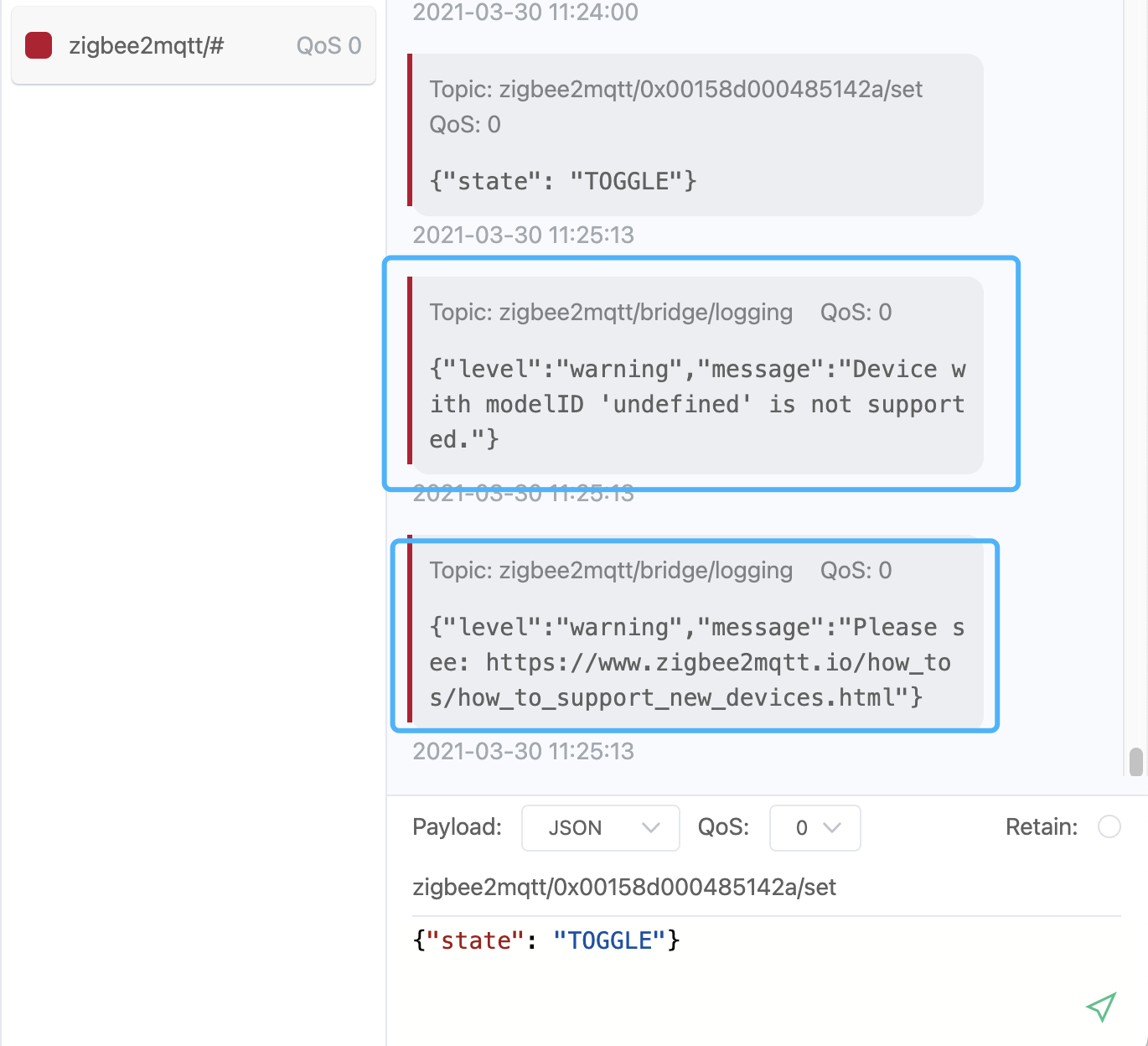Click the last timestamp under the 'Please see' message
Screen dimensions: 1148x1046
(x=524, y=751)
